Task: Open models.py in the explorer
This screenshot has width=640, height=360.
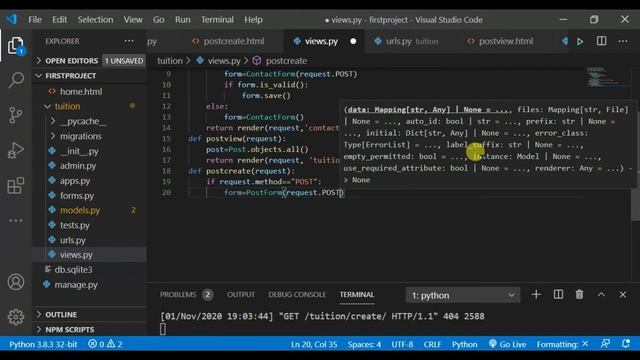Action: (x=80, y=210)
